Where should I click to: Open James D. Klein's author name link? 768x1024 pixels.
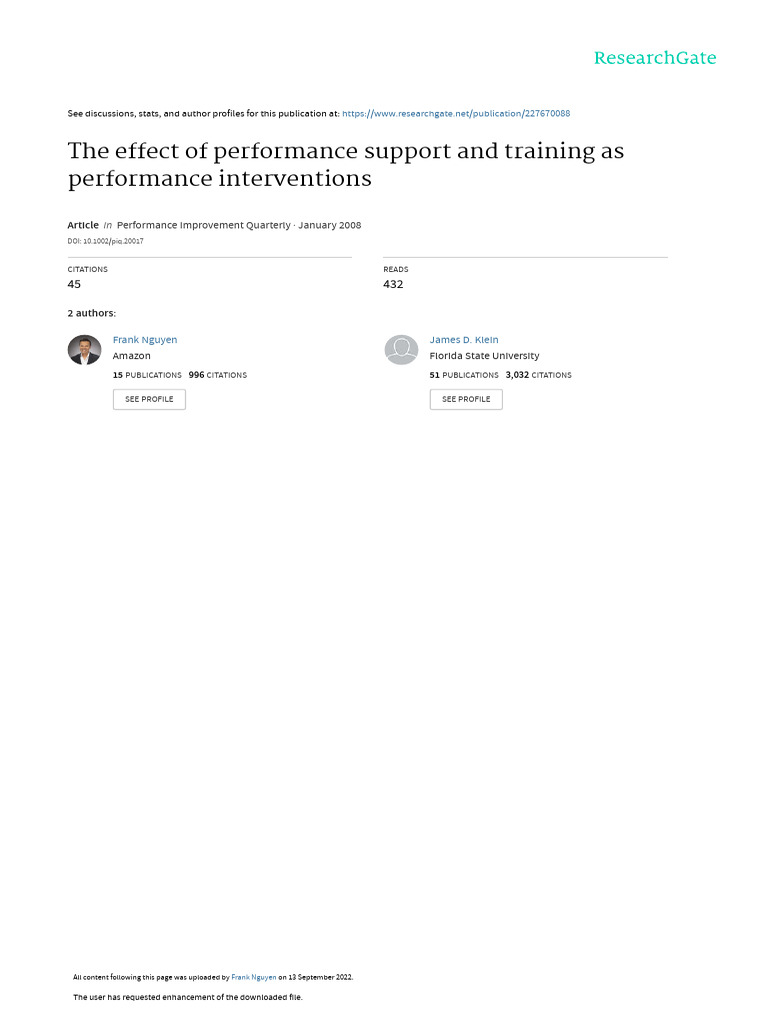click(x=464, y=340)
